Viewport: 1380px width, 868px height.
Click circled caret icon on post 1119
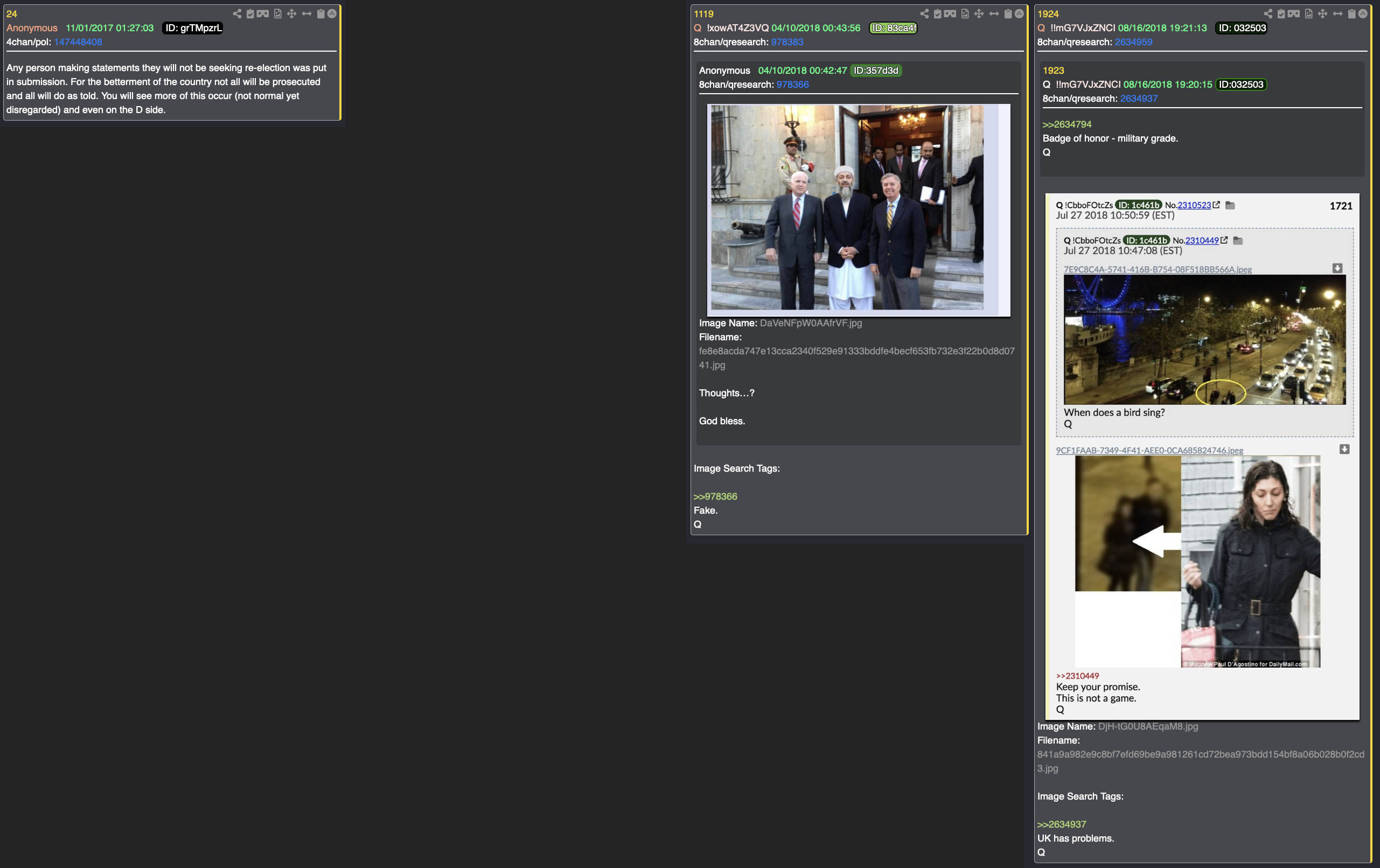(x=1019, y=14)
